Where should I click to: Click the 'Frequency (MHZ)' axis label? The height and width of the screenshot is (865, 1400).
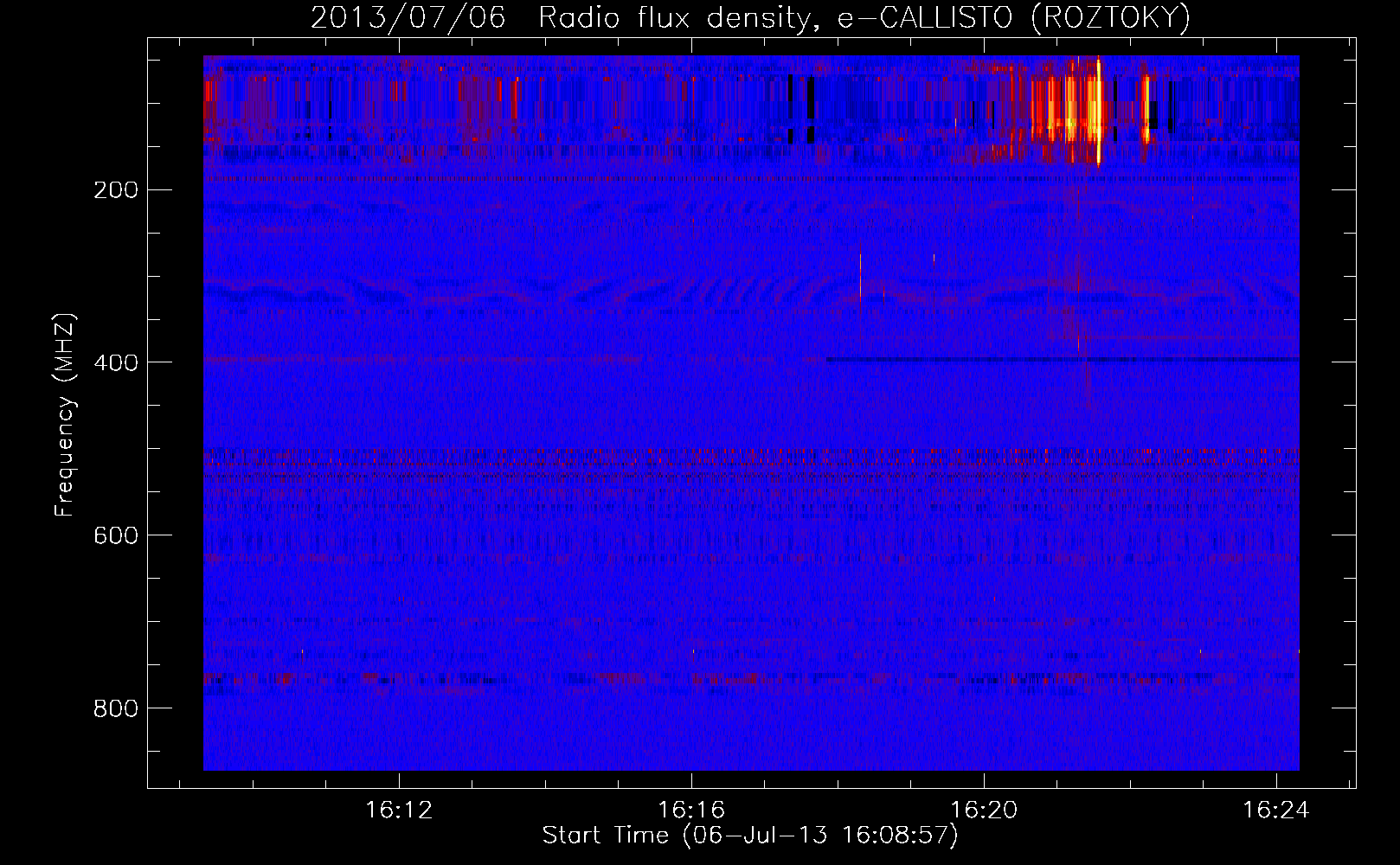(x=65, y=415)
